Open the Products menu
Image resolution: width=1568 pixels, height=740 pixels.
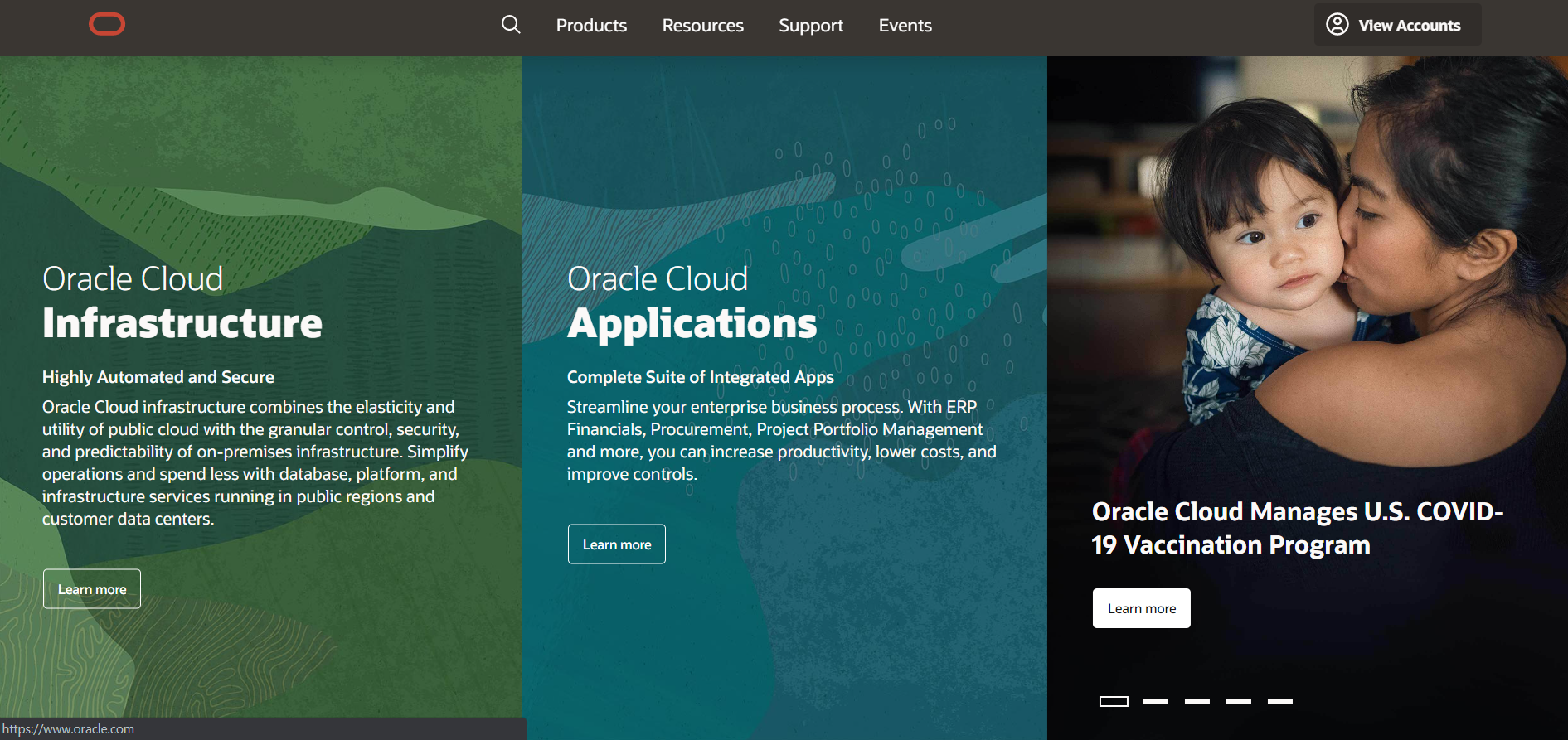[591, 26]
